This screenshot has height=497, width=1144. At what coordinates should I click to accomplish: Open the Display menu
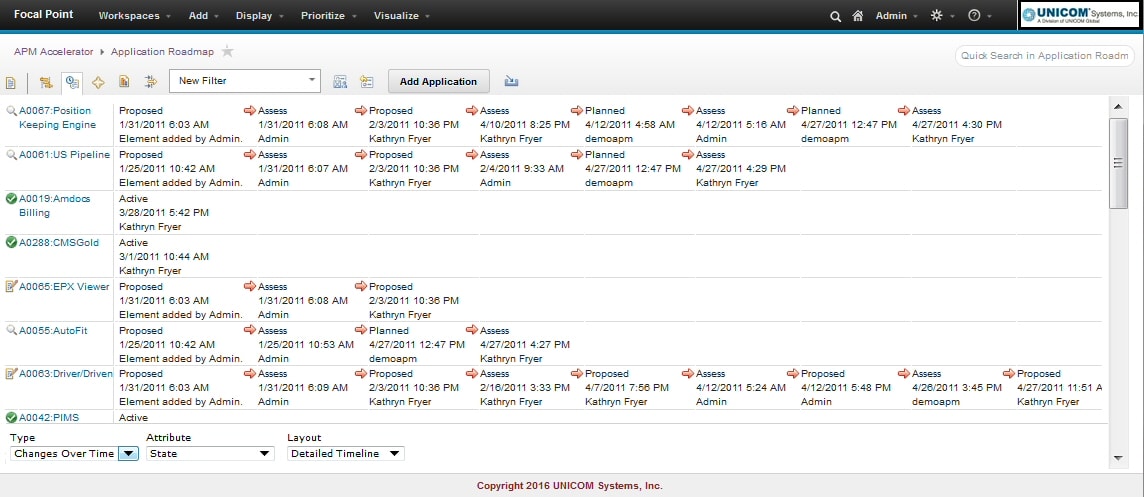click(260, 15)
